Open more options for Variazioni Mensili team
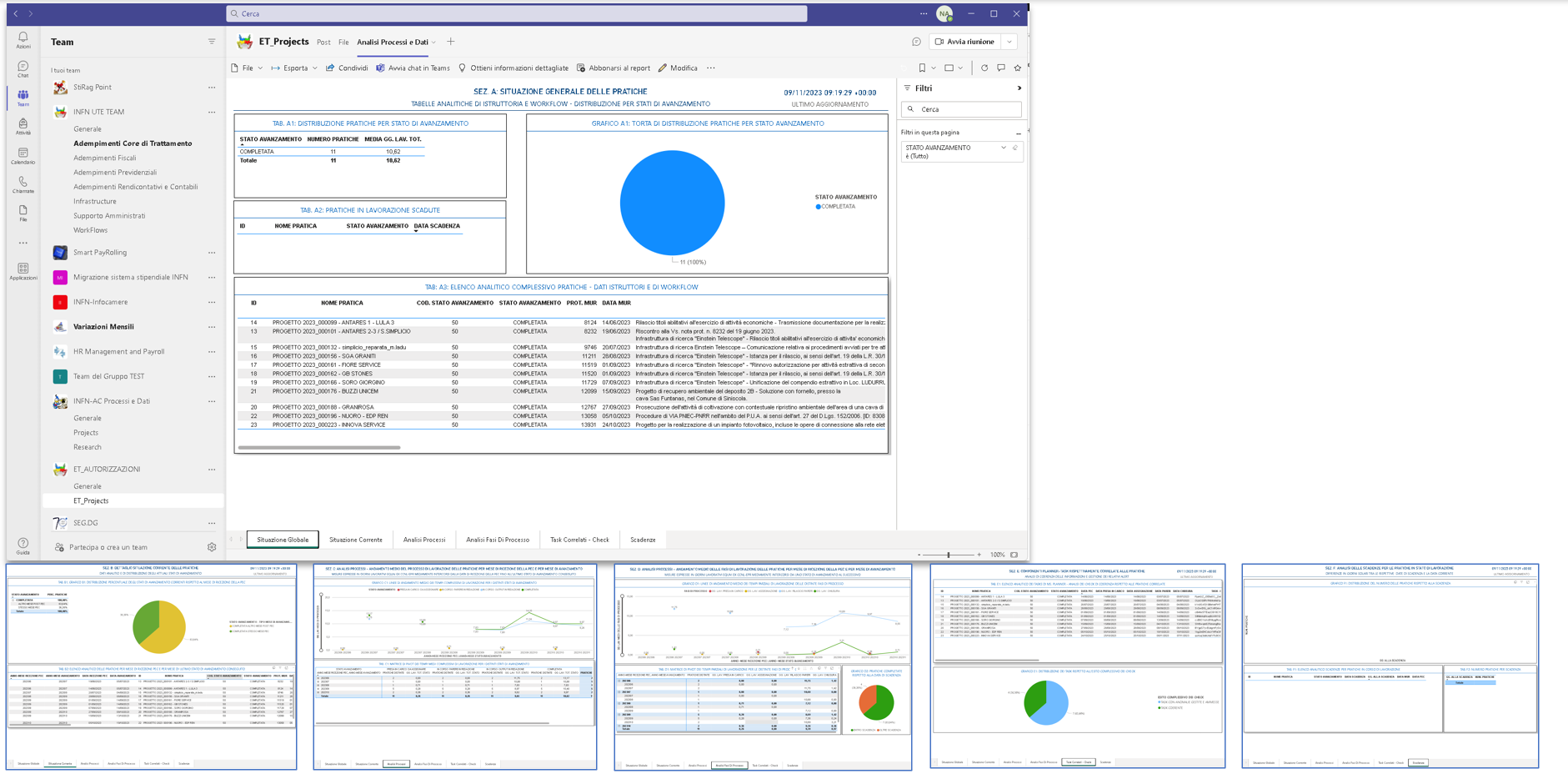This screenshot has width=1568, height=779. (212, 327)
